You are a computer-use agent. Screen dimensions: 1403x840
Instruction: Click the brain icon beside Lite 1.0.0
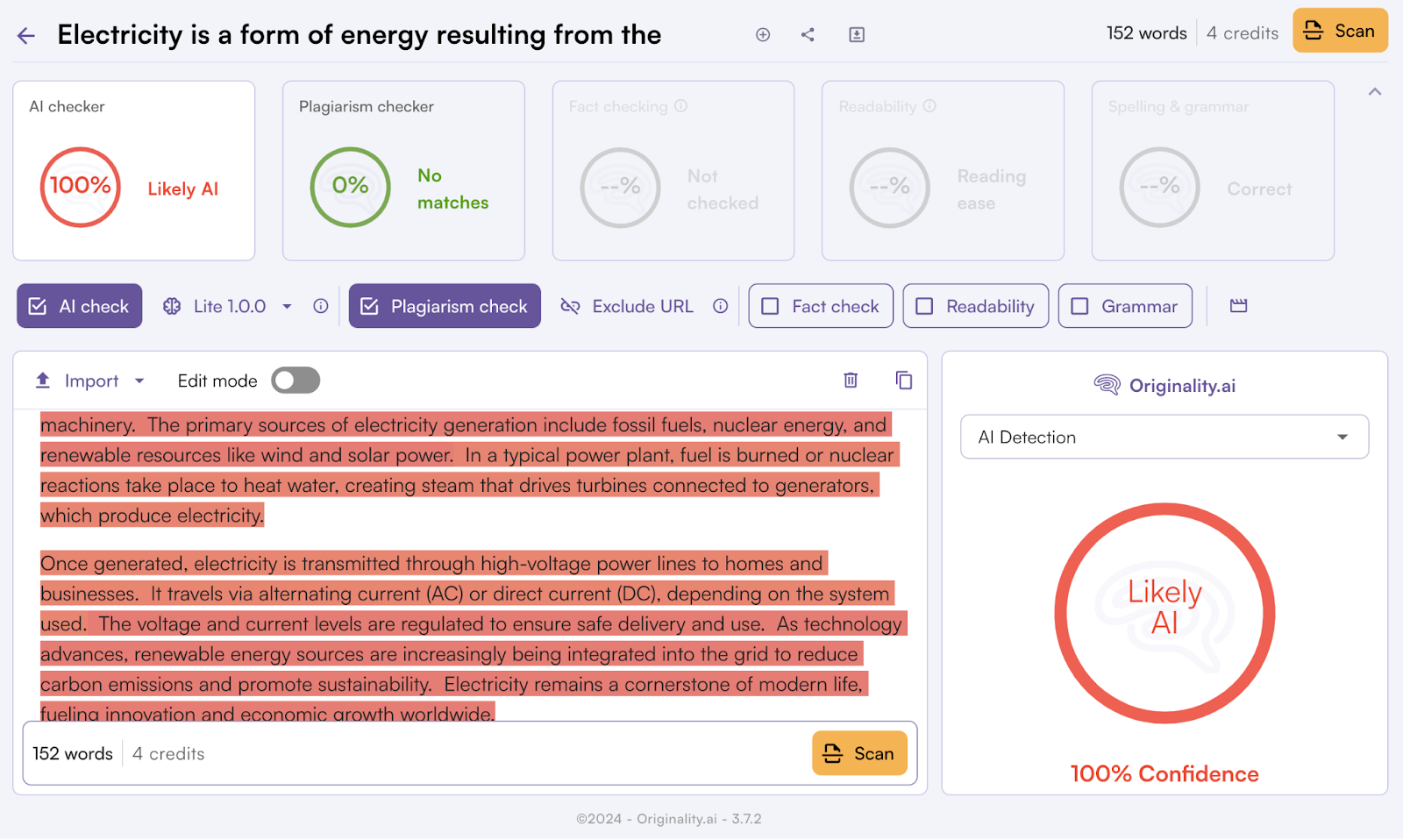pos(172,306)
